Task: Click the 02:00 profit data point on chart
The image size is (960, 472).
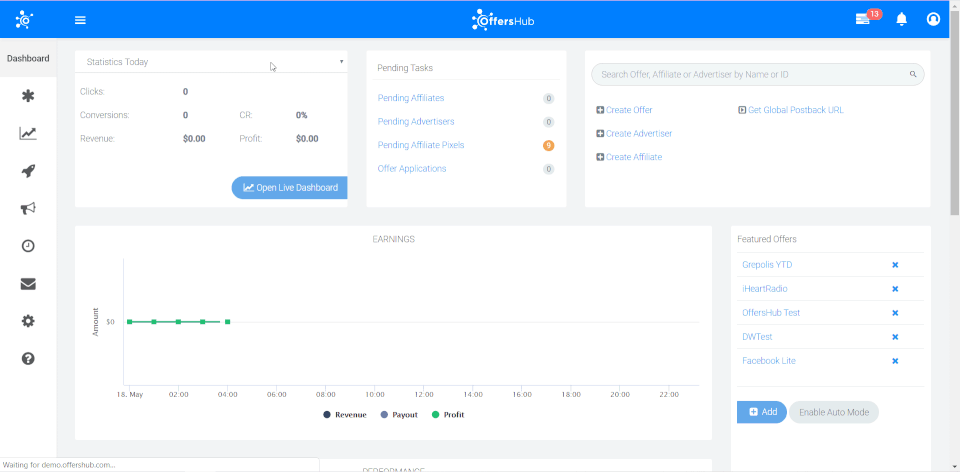Action: (178, 321)
